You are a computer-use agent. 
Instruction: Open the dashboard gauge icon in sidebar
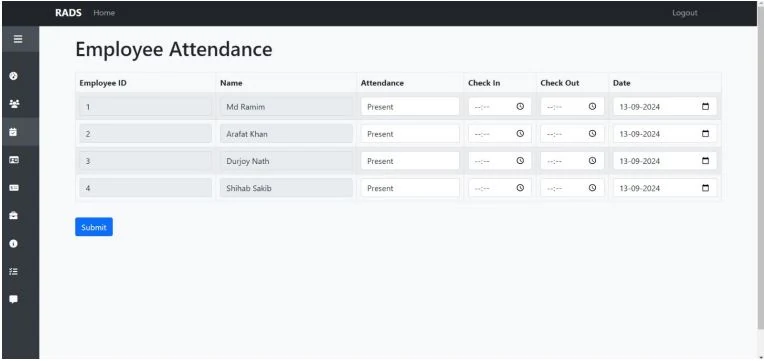pyautogui.click(x=14, y=76)
